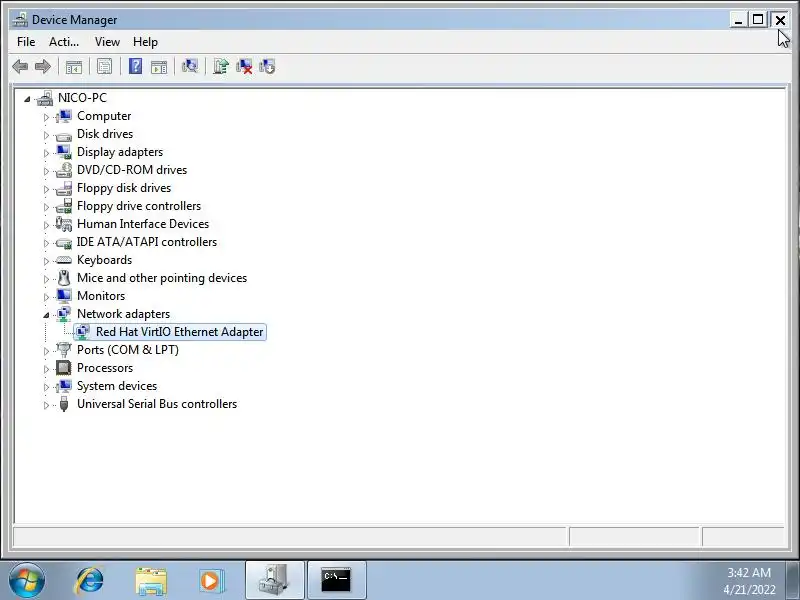Click the Display adapters icon
The image size is (800, 600).
click(64, 152)
